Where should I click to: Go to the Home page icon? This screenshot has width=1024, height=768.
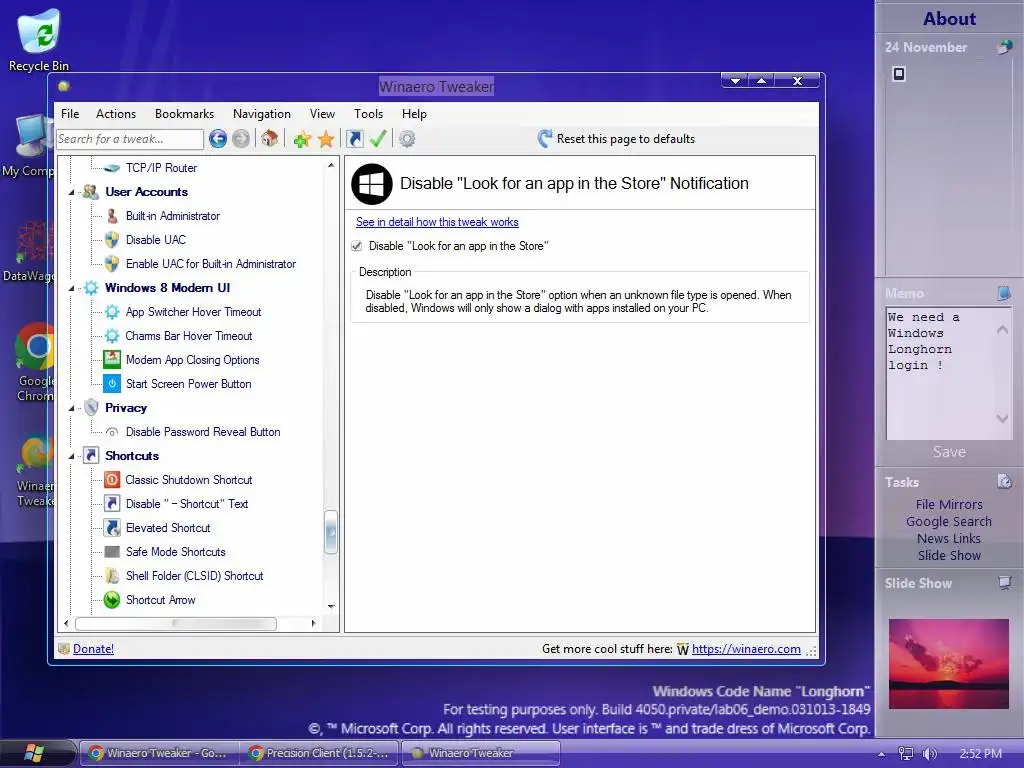pyautogui.click(x=270, y=138)
